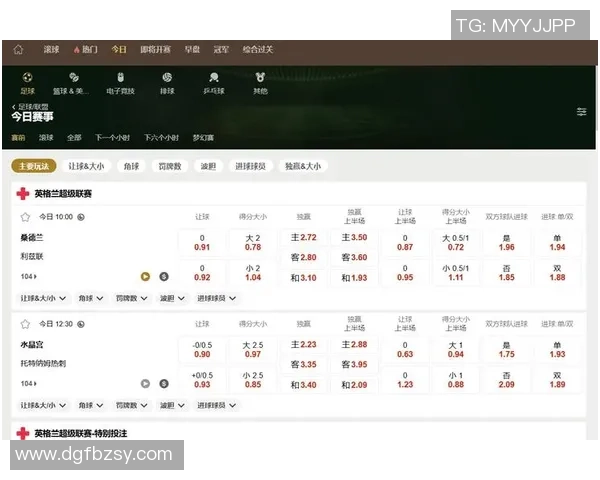Expand 进球球员 dropdown under 桑德兰 match
The image size is (600, 480).
216,298
